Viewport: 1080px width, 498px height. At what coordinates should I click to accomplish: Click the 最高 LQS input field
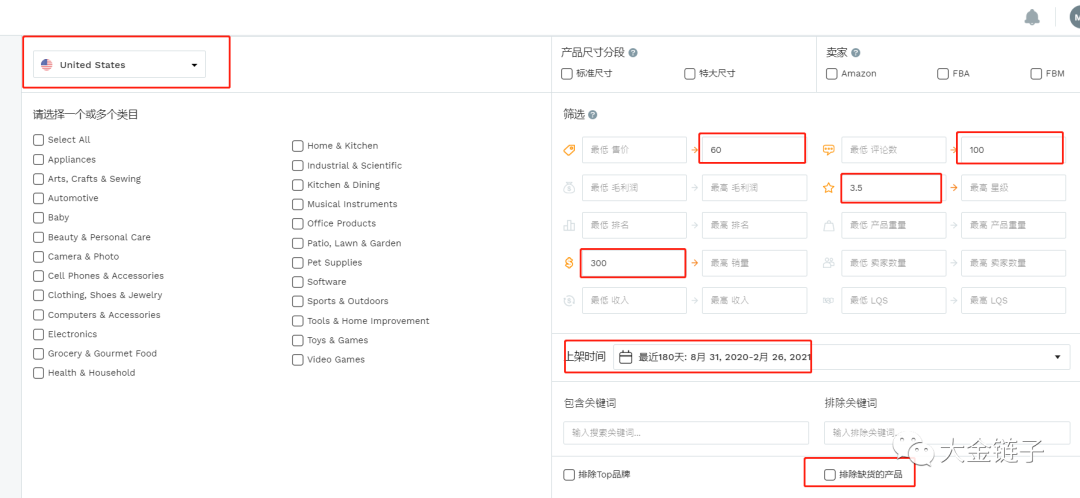click(1013, 300)
